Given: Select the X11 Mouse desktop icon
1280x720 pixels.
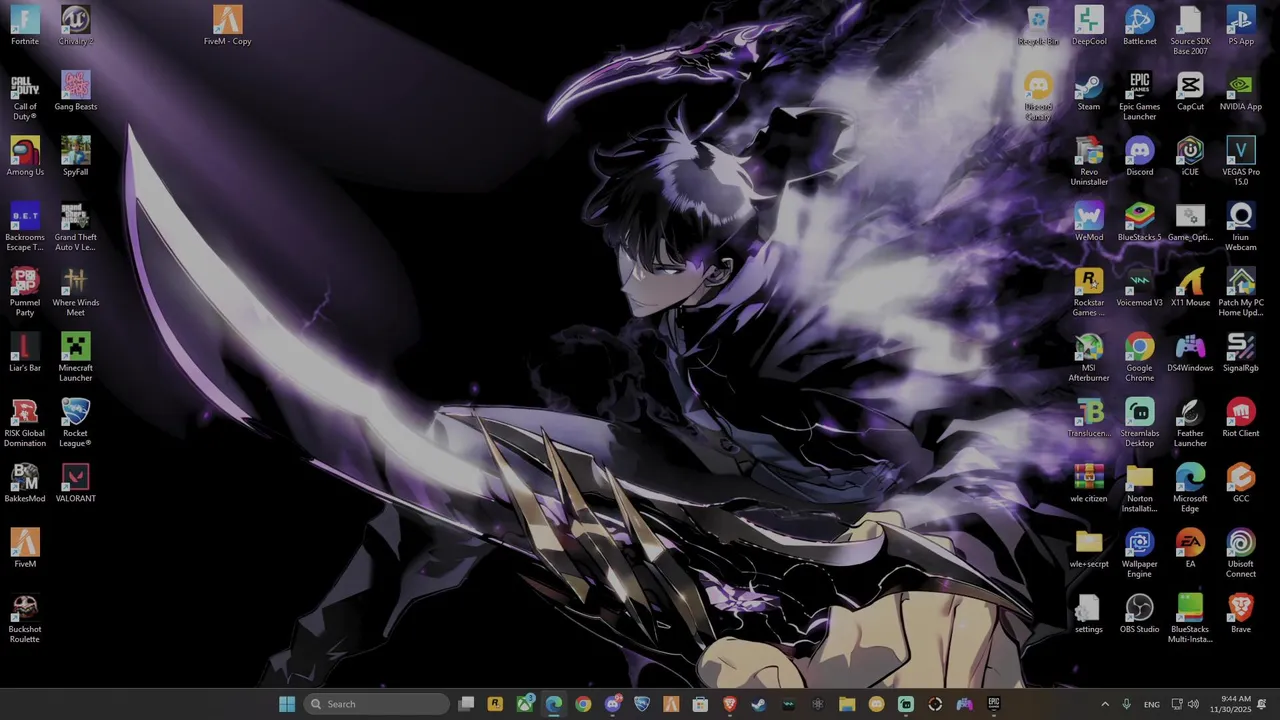Looking at the screenshot, I should click(1190, 287).
